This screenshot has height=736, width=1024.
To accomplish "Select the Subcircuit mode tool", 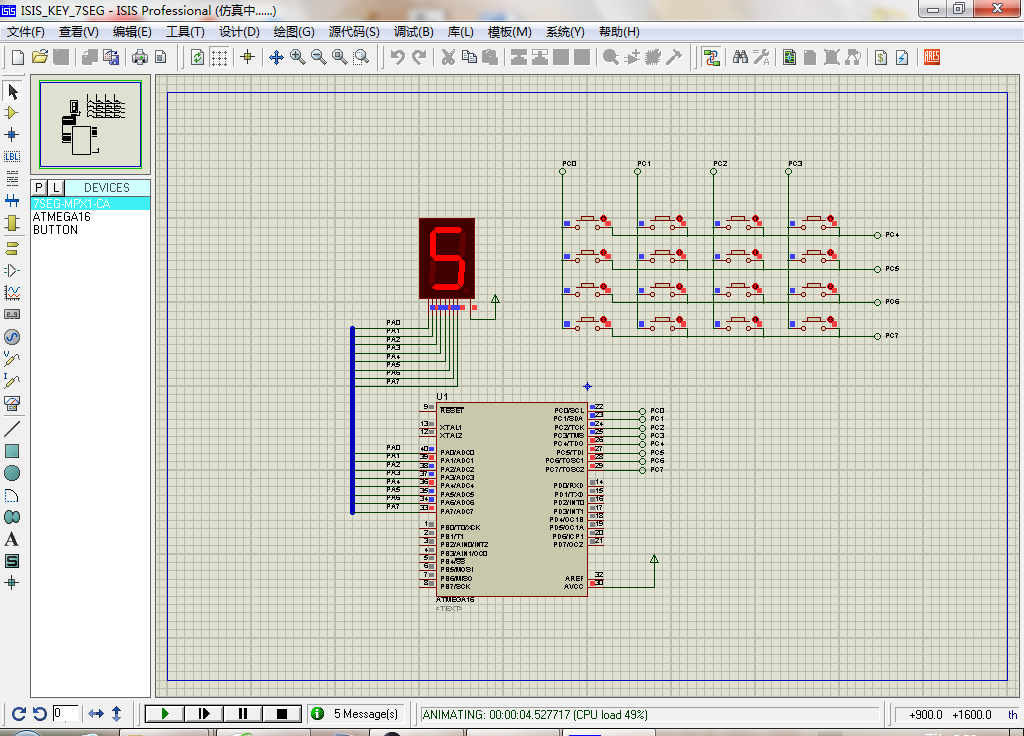I will click(x=12, y=223).
